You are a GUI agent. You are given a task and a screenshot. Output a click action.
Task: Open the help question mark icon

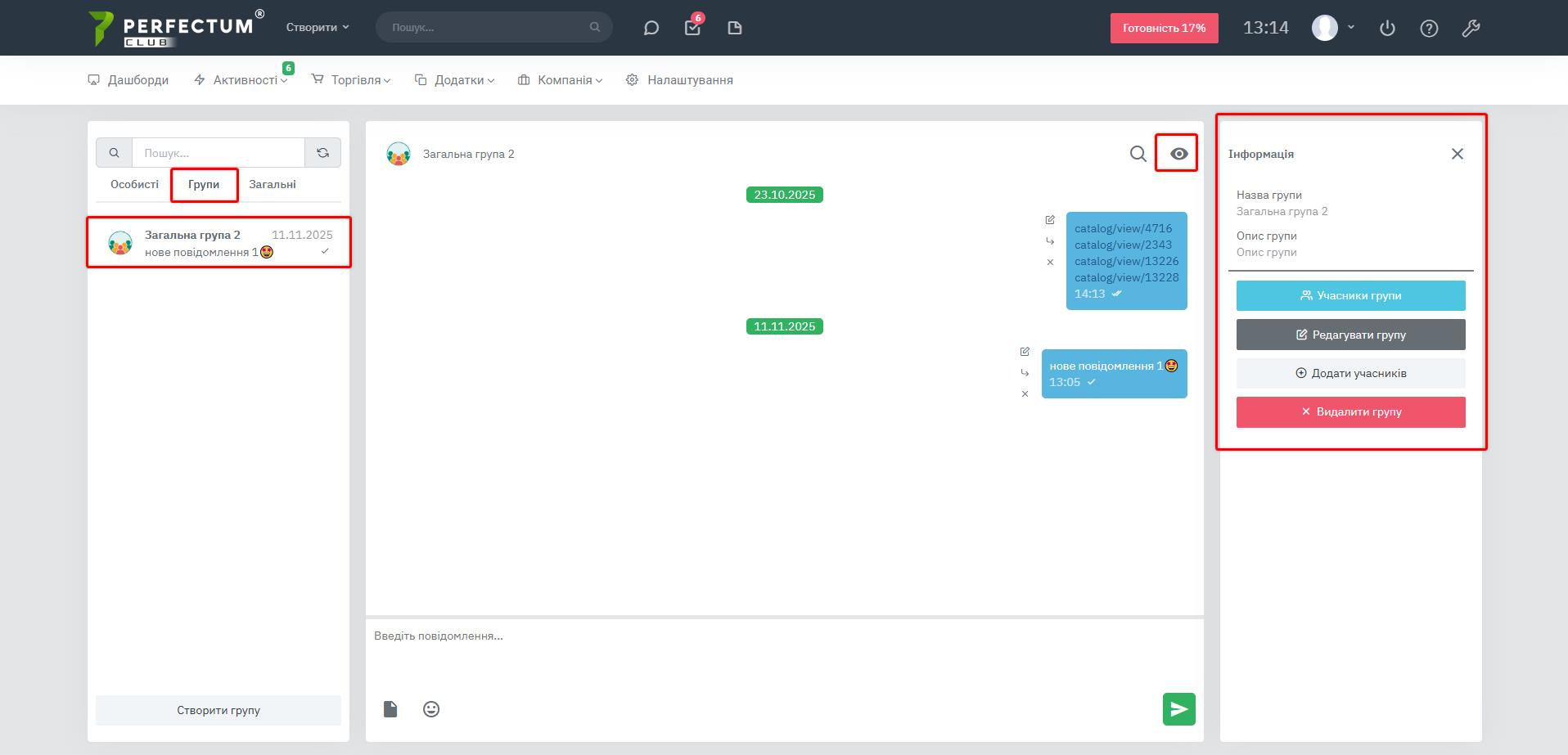pyautogui.click(x=1429, y=28)
